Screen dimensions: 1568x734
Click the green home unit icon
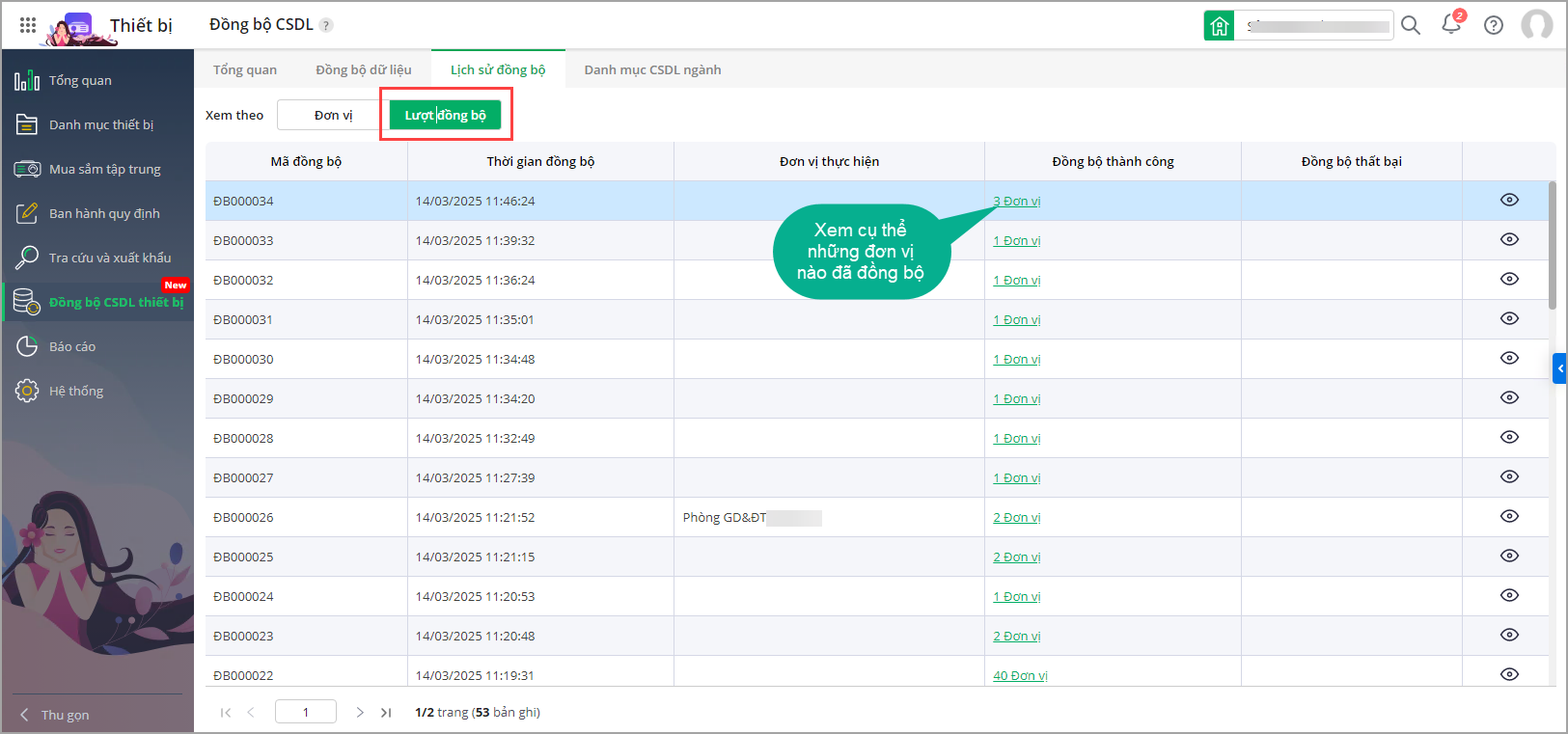(1220, 25)
